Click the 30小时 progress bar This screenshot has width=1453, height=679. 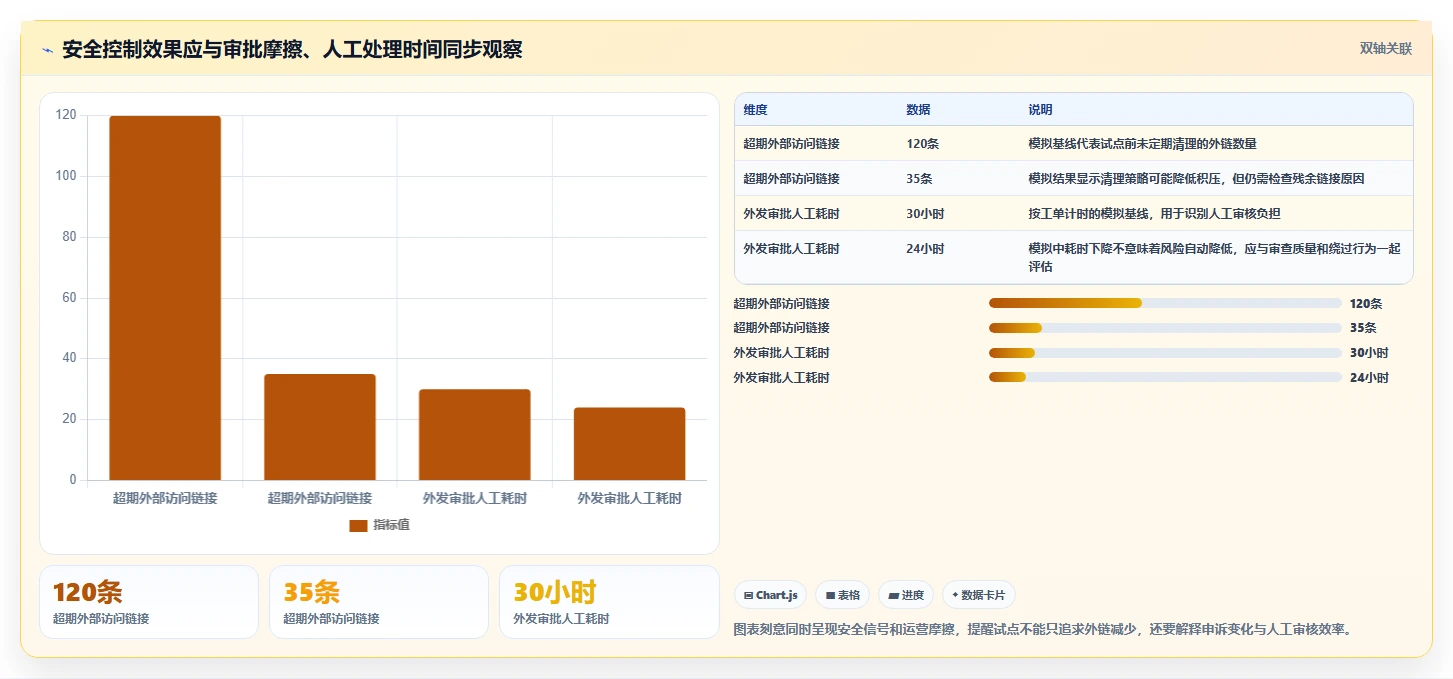1165,352
